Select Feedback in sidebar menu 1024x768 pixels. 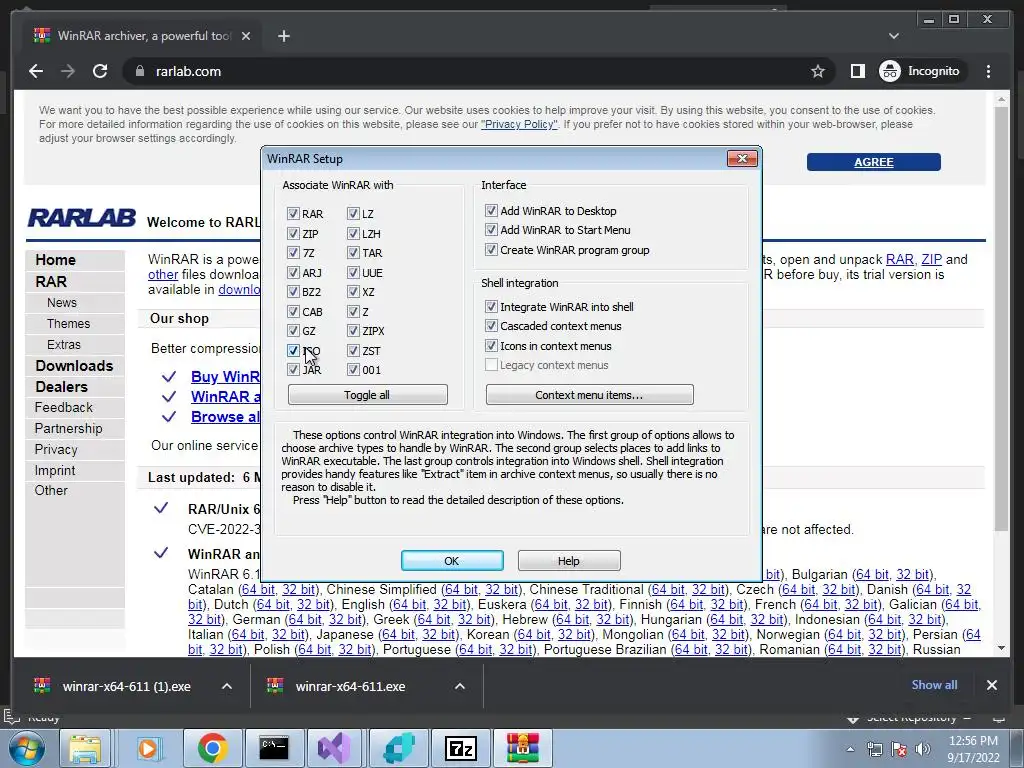click(x=63, y=408)
